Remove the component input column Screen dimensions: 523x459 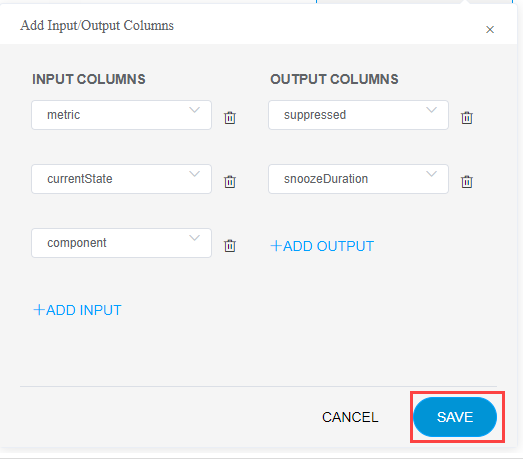[230, 246]
